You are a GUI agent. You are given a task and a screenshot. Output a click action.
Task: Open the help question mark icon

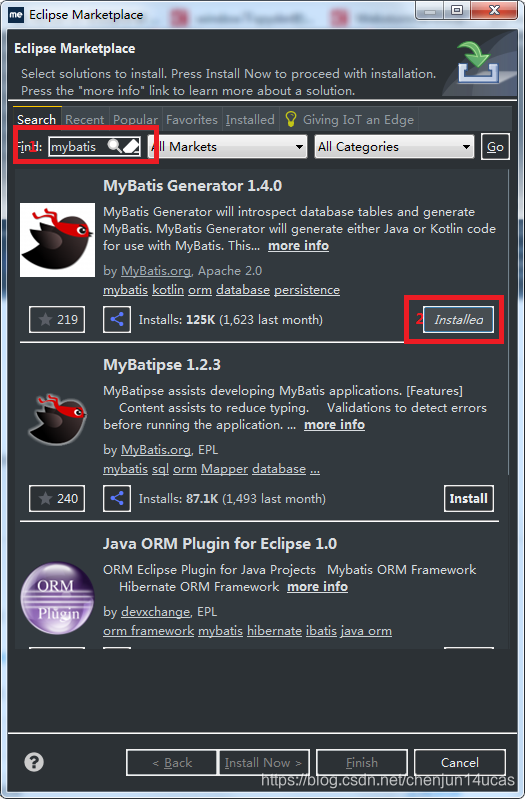[34, 762]
